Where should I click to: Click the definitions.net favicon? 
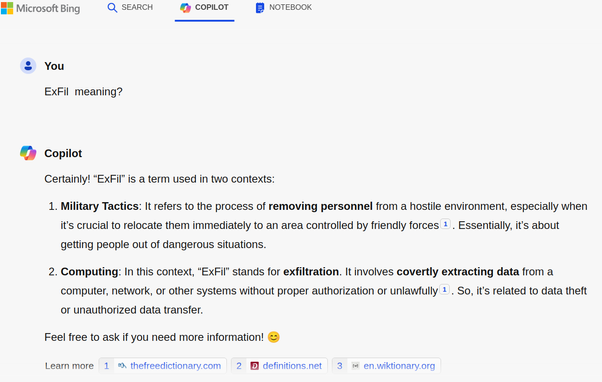(255, 365)
